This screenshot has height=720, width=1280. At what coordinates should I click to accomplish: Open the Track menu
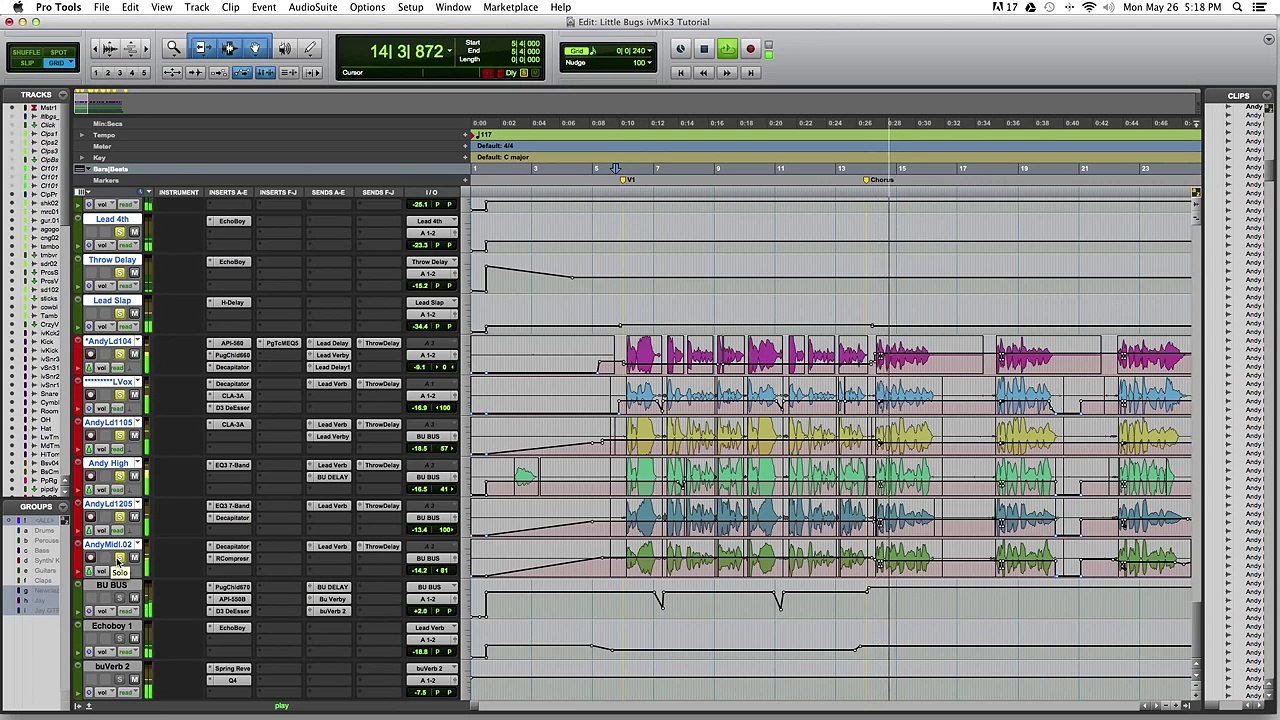(x=197, y=7)
